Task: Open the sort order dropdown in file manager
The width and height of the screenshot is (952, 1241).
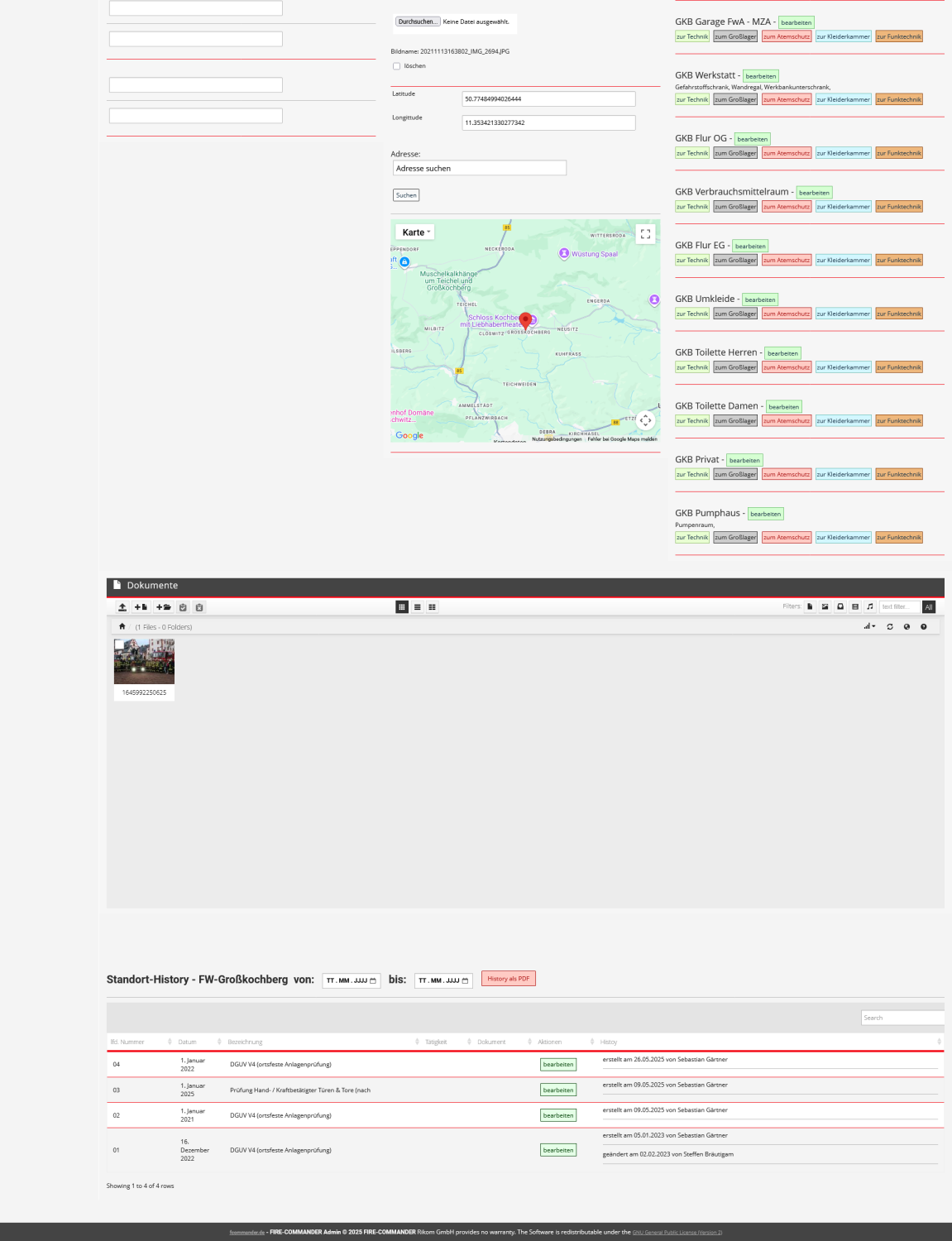Action: pyautogui.click(x=869, y=627)
